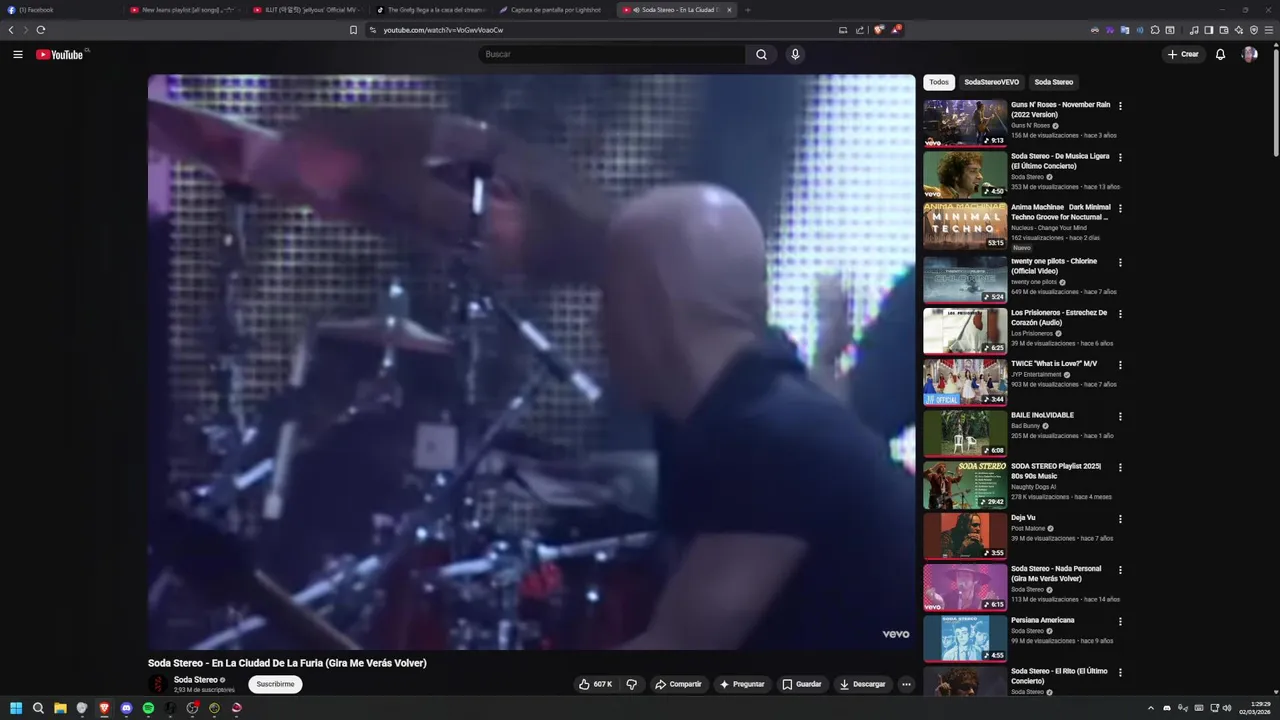Switch to the Facebook browser tab
The height and width of the screenshot is (720, 1280).
click(x=60, y=10)
